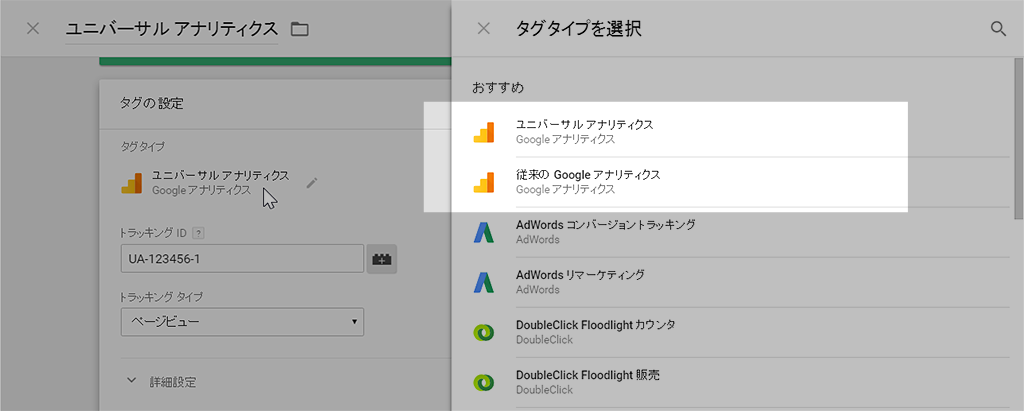Select DoubleClick Floodlight 販売 tag type
The height and width of the screenshot is (411, 1024).
pos(741,382)
